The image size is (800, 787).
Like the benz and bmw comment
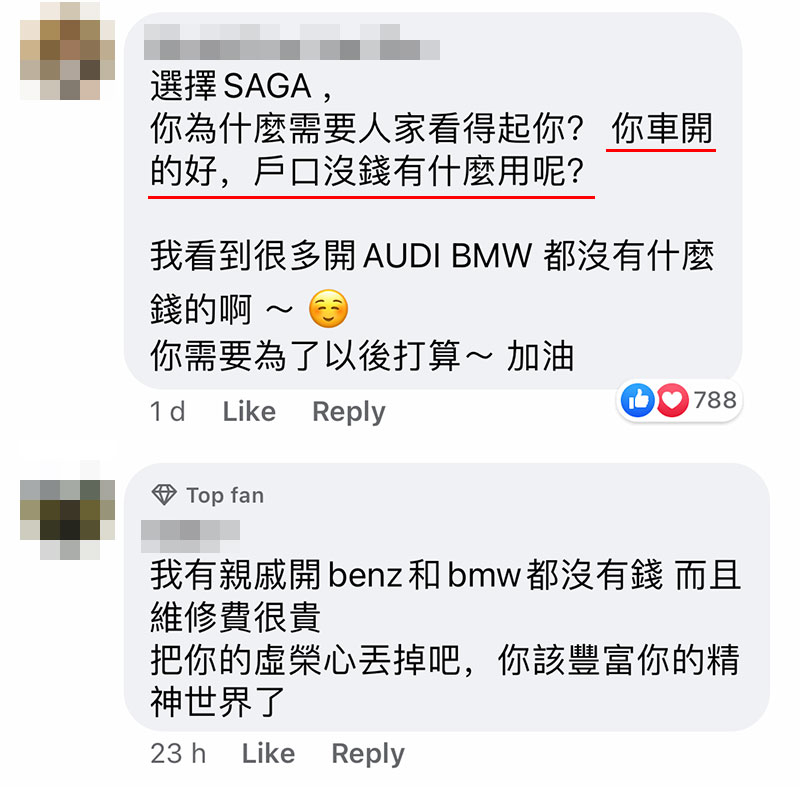coord(268,753)
